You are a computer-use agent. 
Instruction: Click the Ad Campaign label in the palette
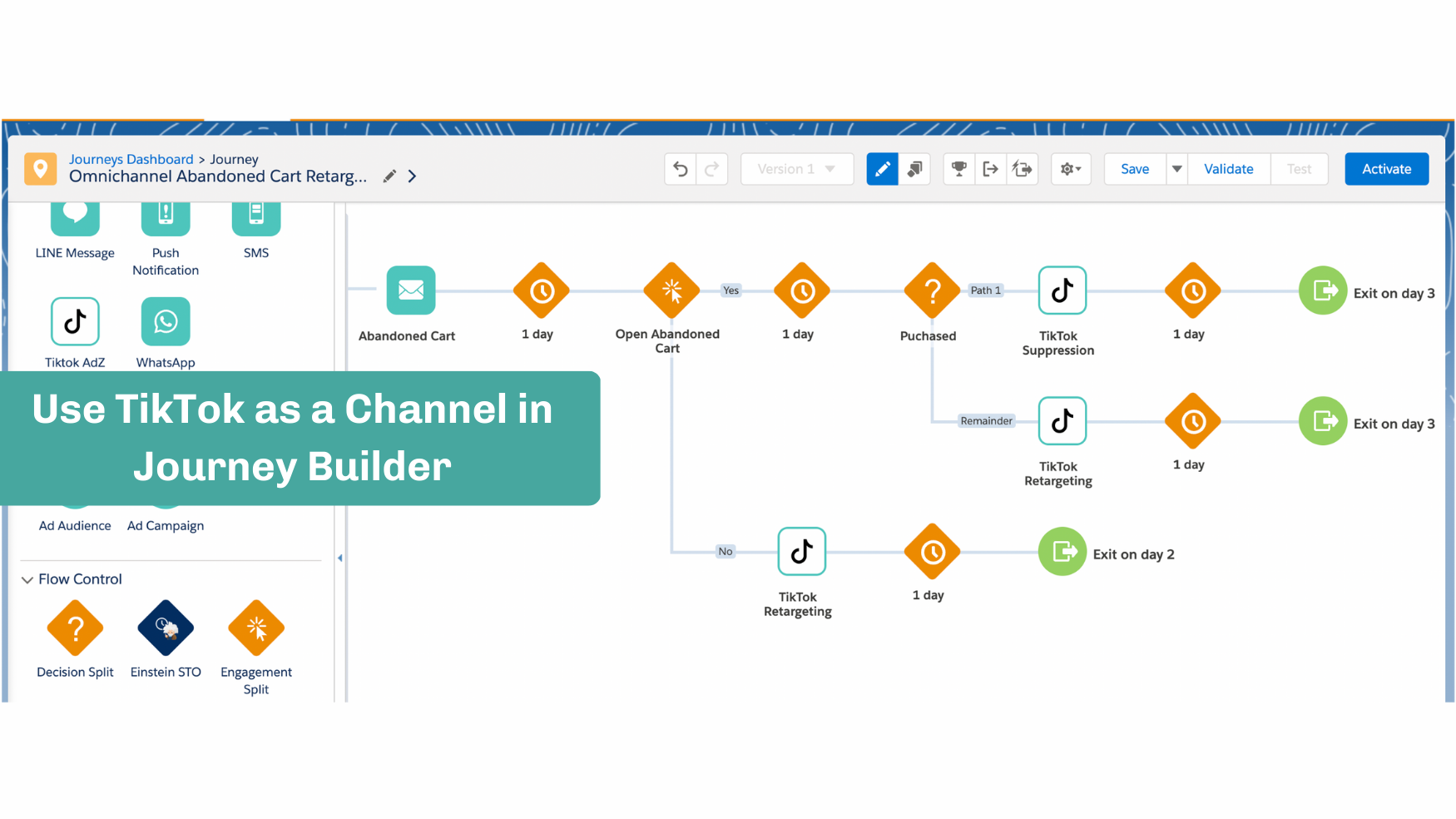tap(166, 526)
